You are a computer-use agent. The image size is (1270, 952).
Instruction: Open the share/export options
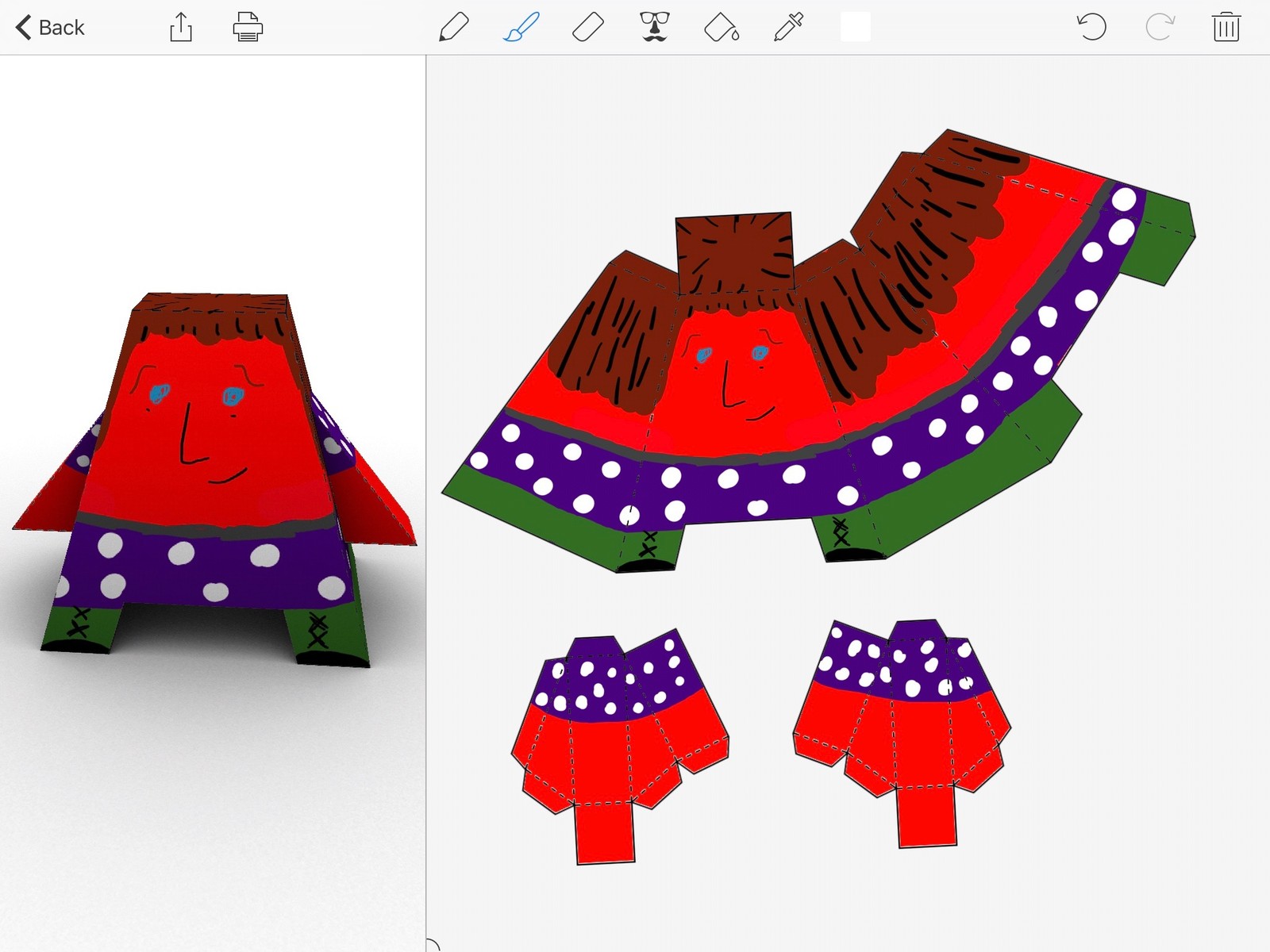pyautogui.click(x=181, y=27)
